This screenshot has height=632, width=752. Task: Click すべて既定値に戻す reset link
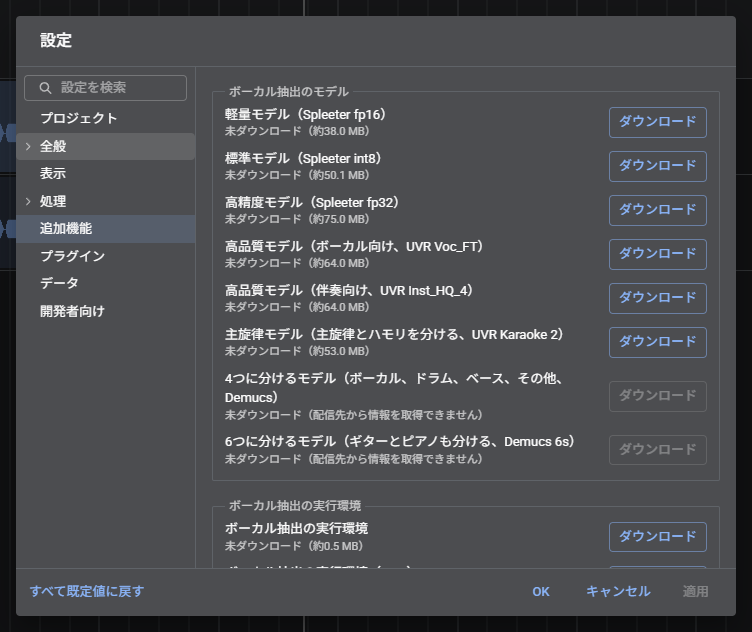[x=87, y=591]
